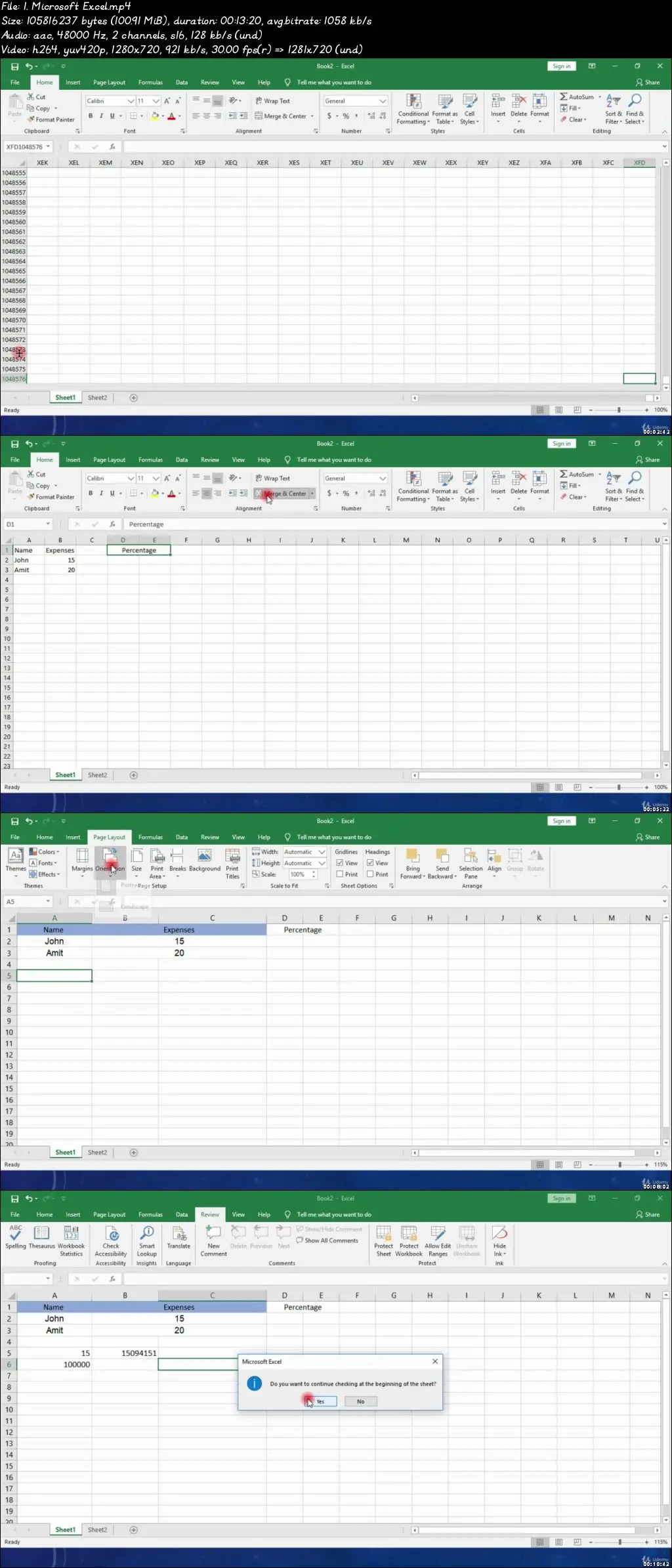Toggle Underline in the frame showing cell D1

tap(112, 493)
